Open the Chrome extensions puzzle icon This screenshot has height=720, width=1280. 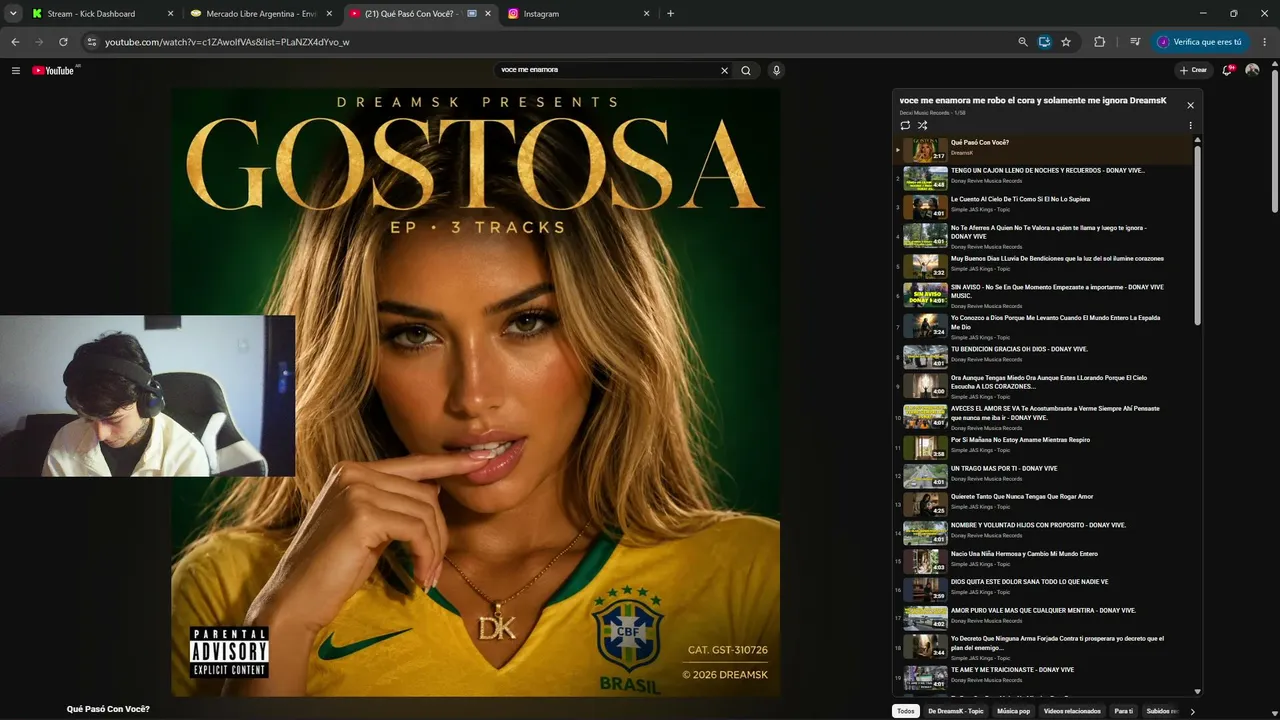click(x=1100, y=42)
